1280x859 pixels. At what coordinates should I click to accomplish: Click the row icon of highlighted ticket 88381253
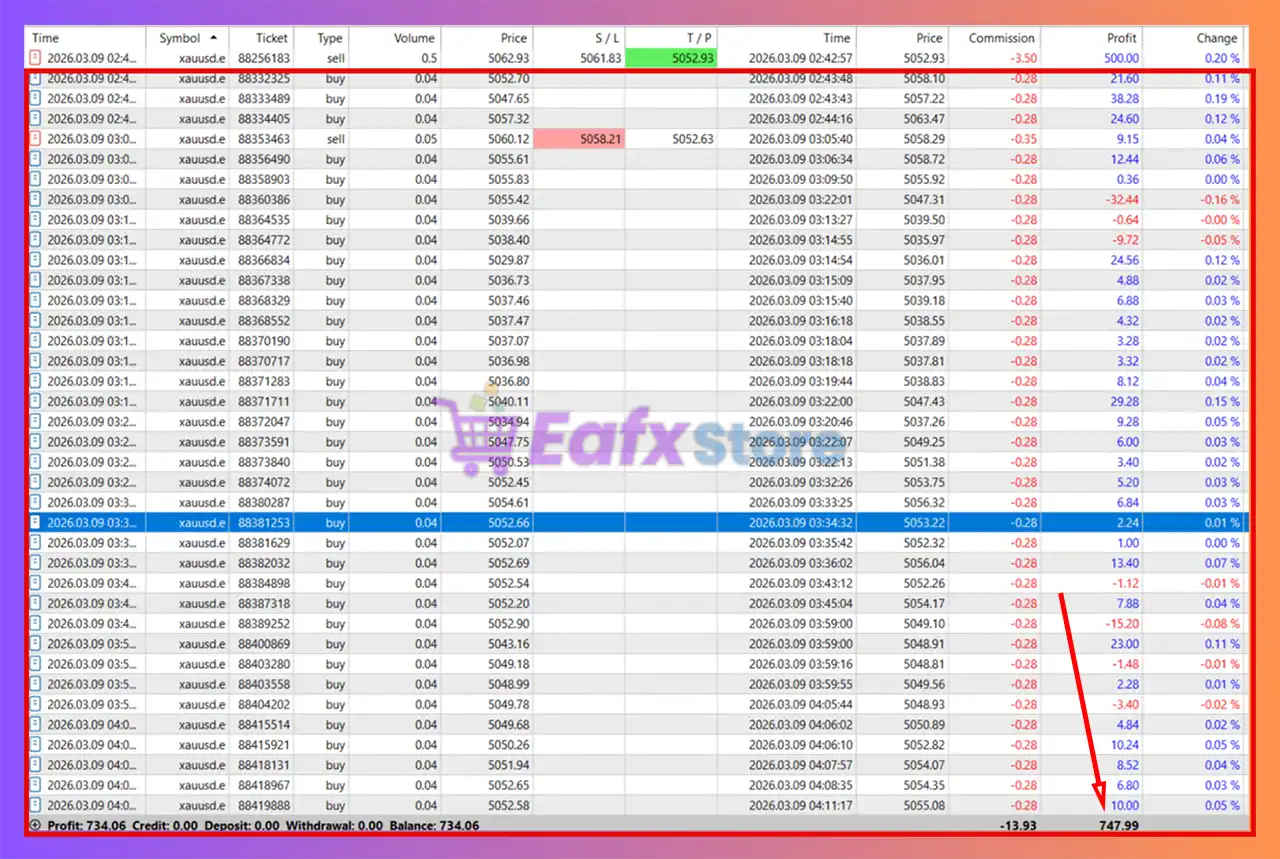click(36, 523)
